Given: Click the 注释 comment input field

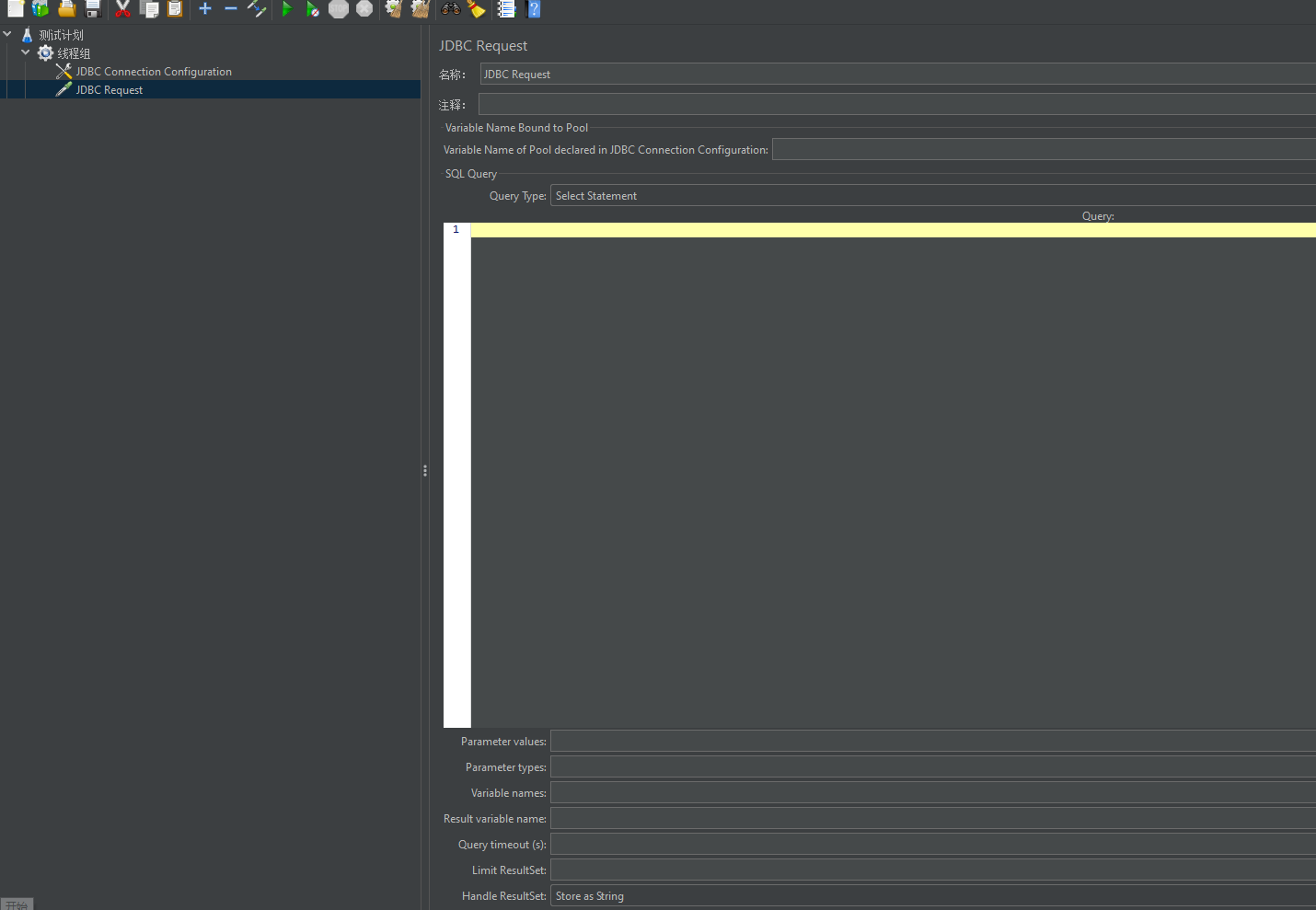Looking at the screenshot, I should tap(897, 104).
